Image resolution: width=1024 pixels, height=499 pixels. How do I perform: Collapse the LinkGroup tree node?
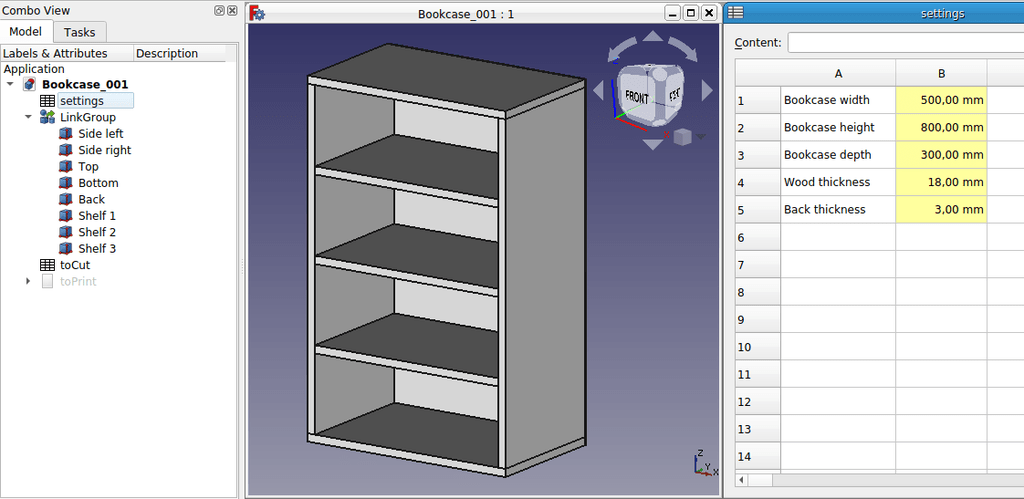point(28,117)
